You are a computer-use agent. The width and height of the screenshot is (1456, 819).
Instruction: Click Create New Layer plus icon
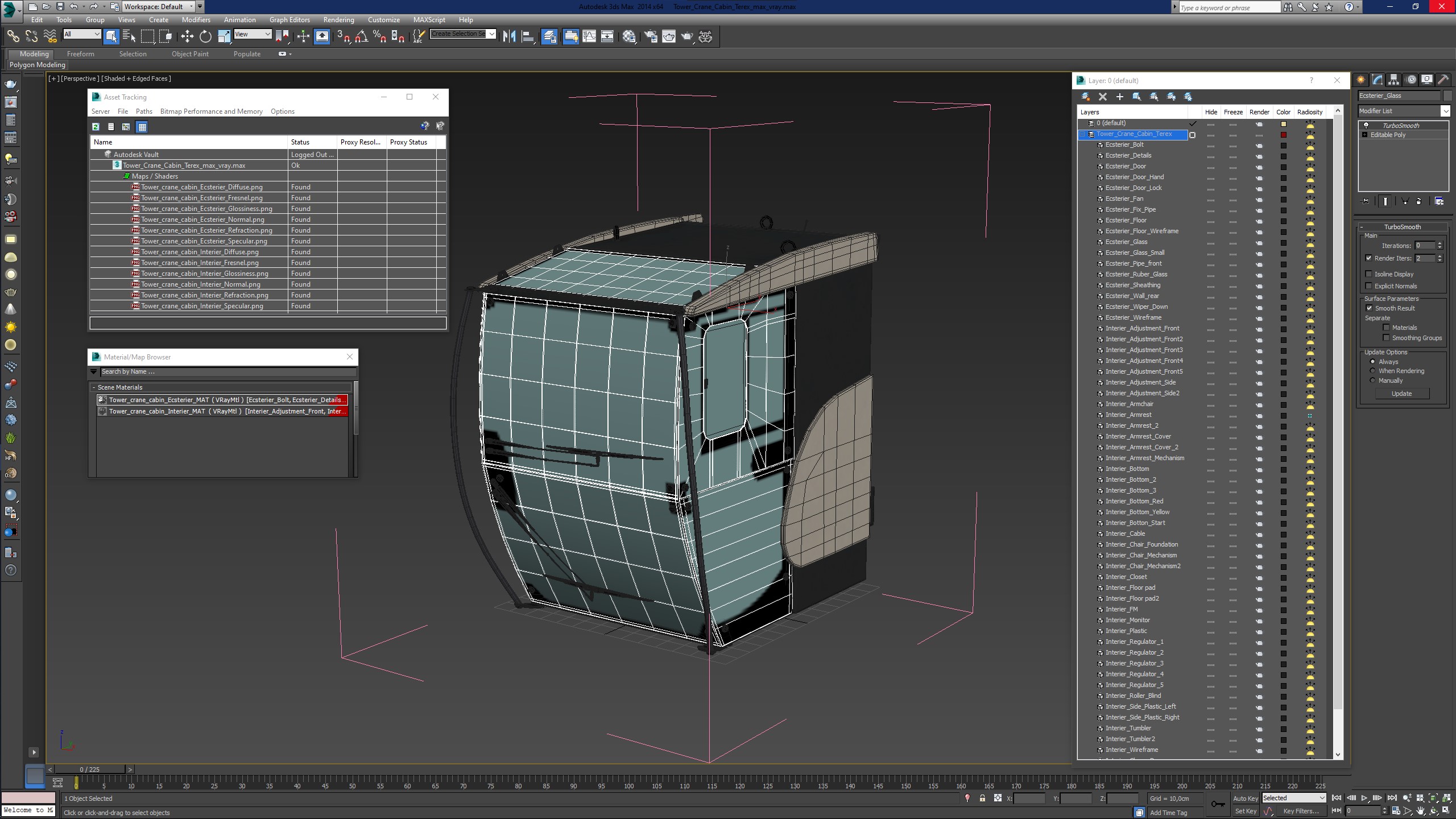point(1120,97)
